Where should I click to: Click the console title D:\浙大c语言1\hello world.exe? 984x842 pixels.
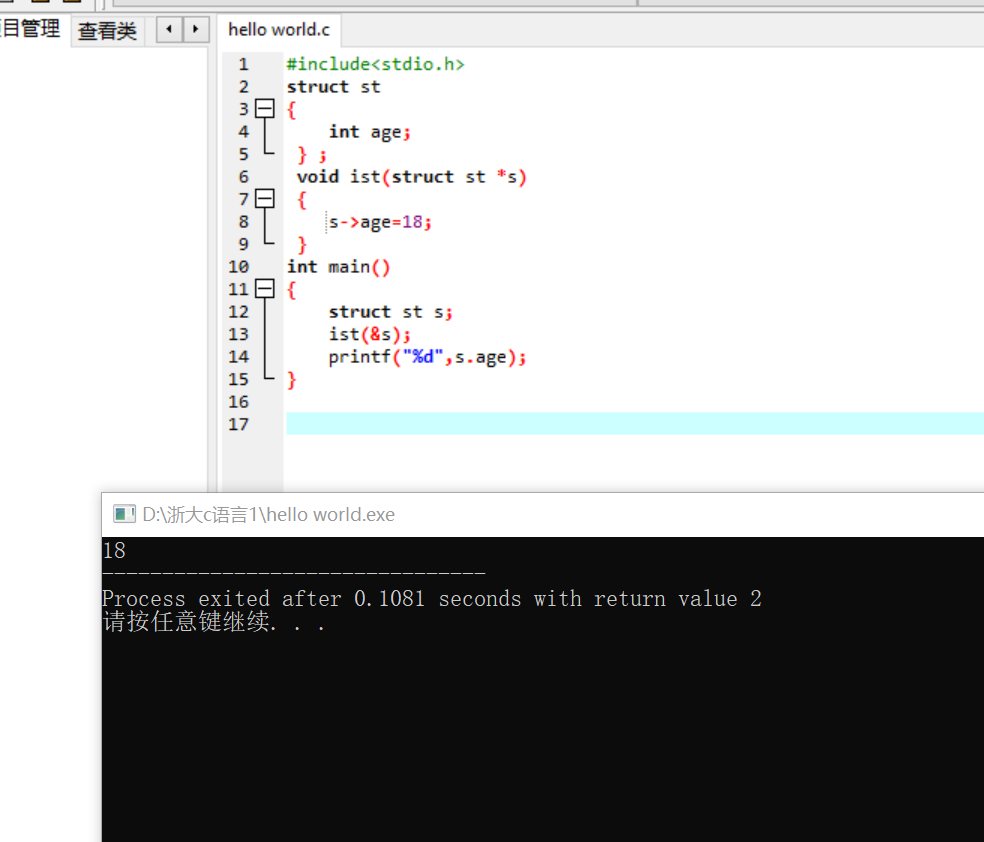pos(269,514)
